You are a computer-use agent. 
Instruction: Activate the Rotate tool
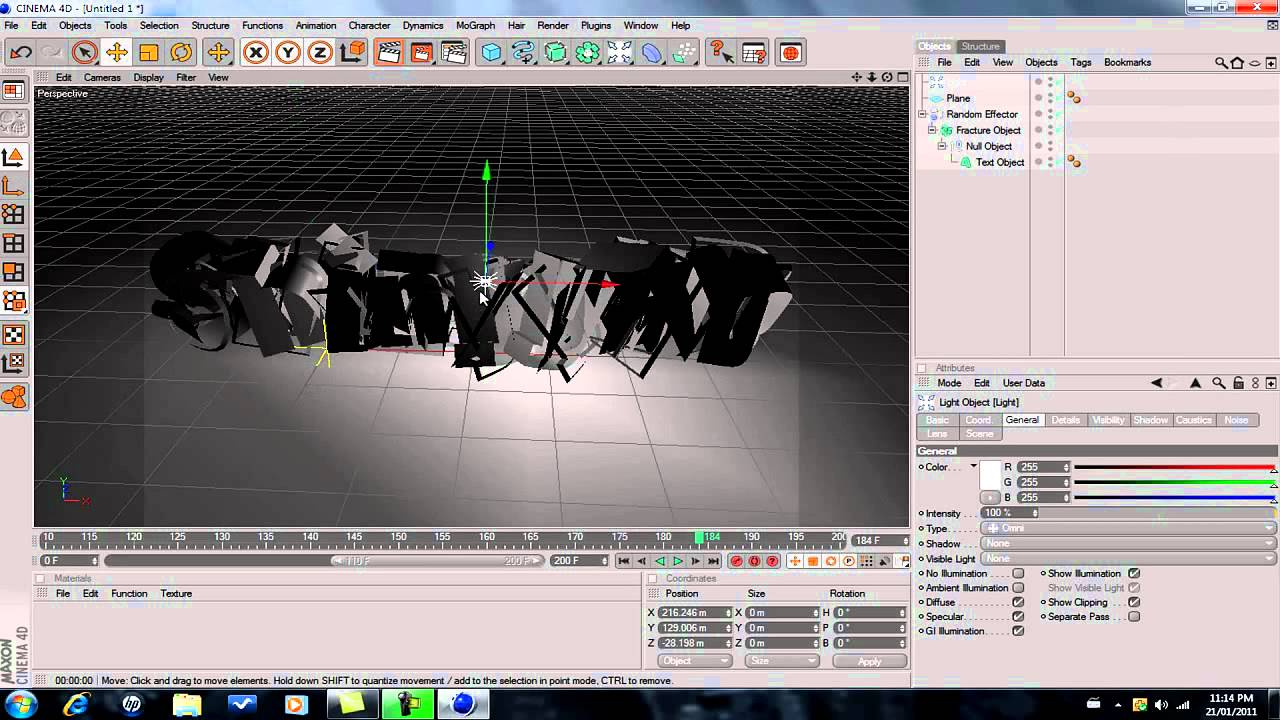181,53
